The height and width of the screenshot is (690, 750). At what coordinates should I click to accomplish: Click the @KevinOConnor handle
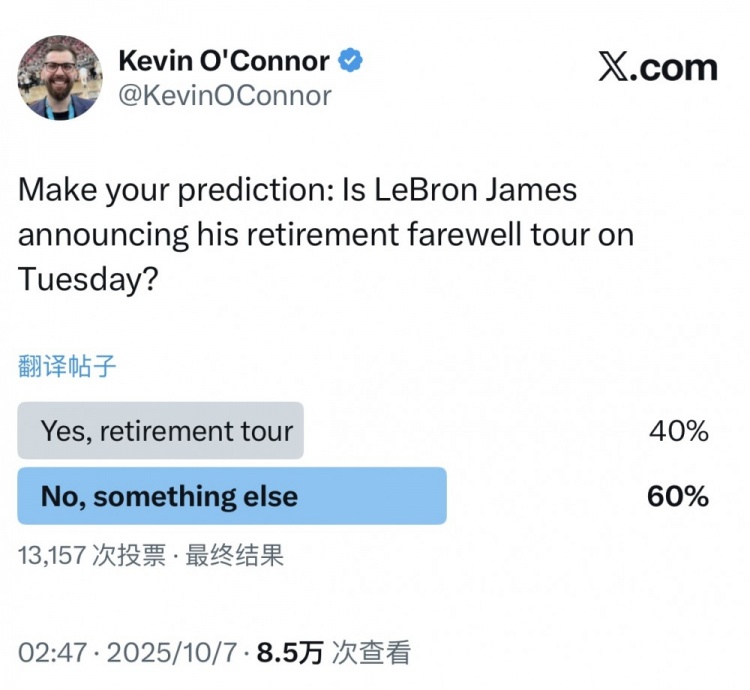225,96
